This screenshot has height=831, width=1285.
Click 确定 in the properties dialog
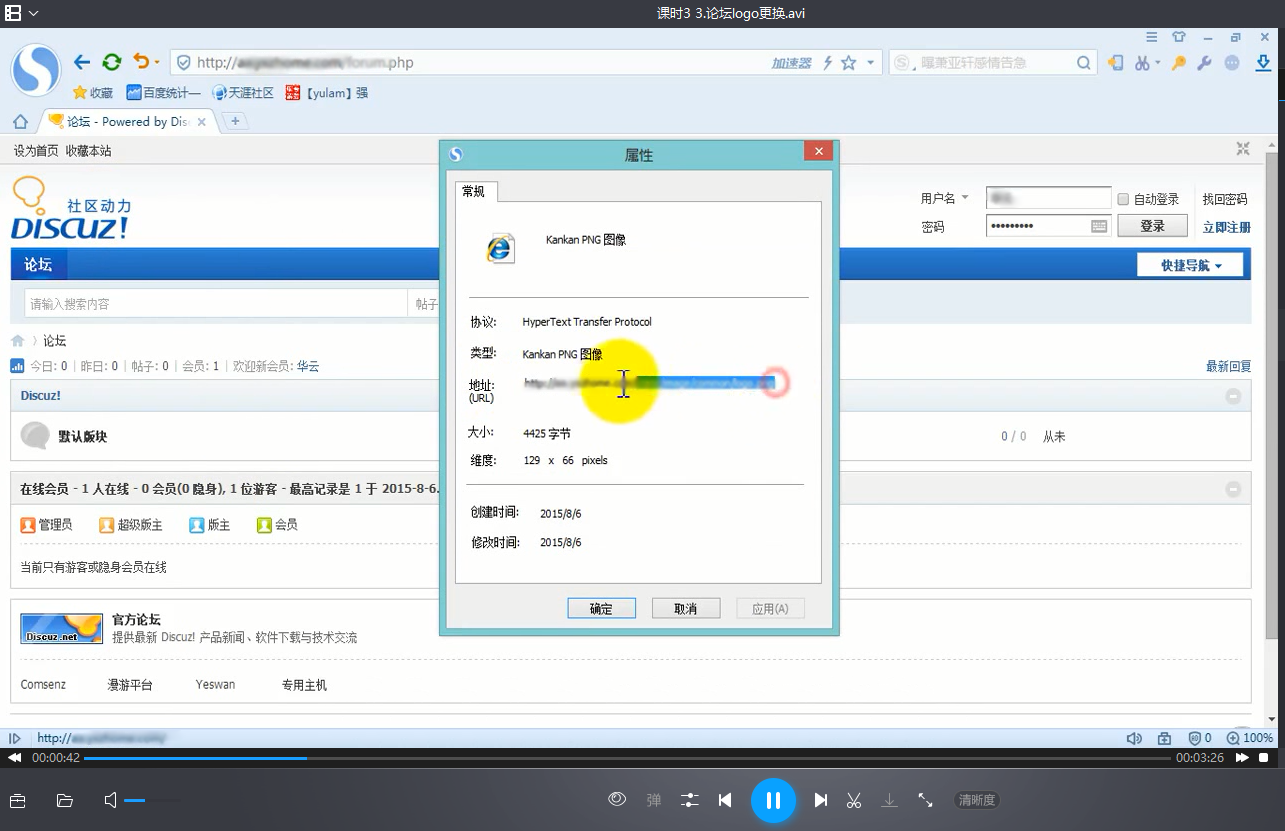[x=601, y=608]
